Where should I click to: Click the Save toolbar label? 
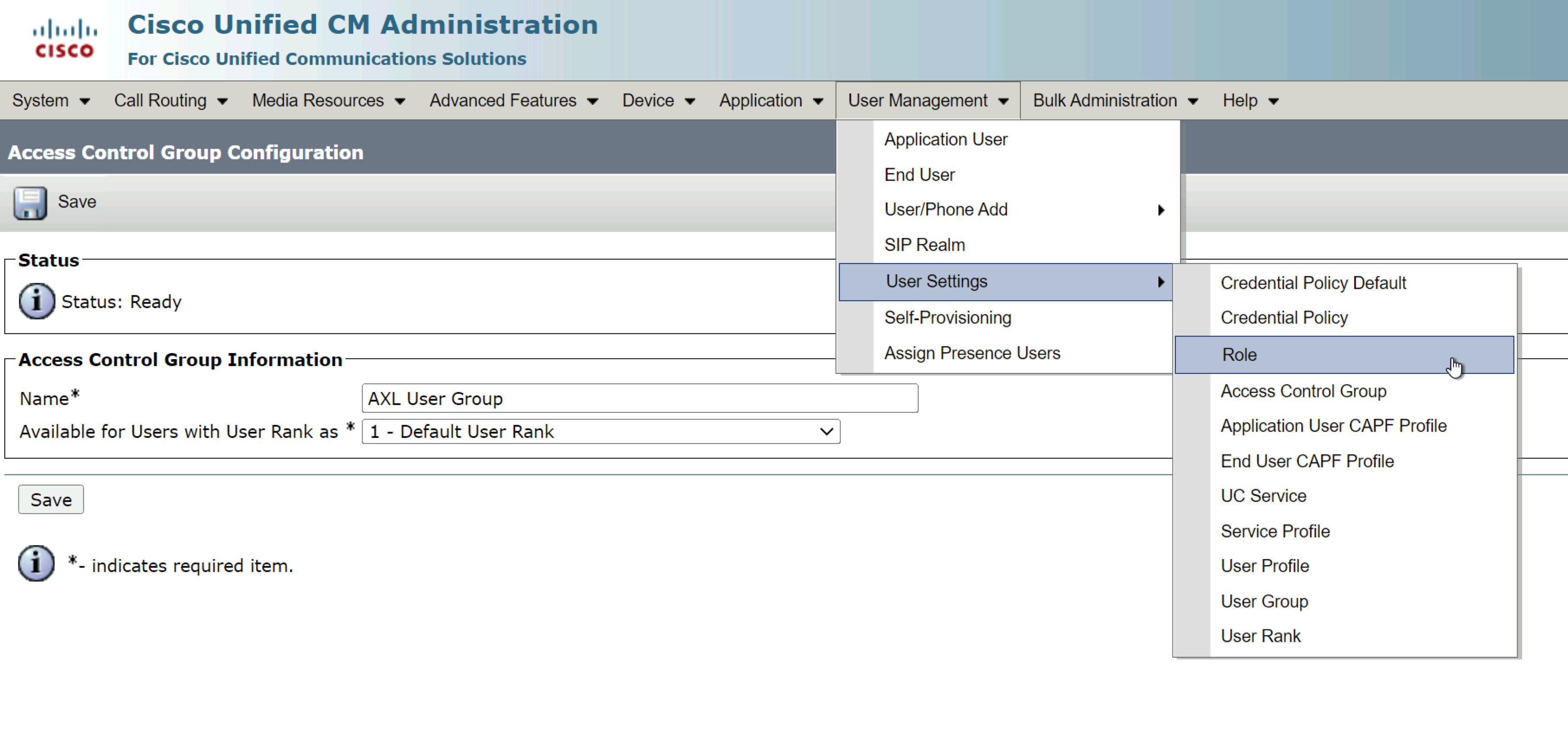coord(77,201)
